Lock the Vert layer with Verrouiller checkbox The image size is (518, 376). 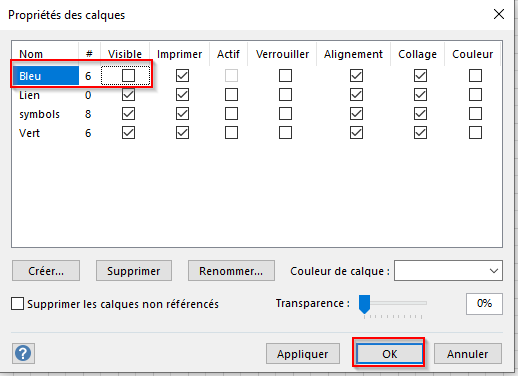pos(285,133)
